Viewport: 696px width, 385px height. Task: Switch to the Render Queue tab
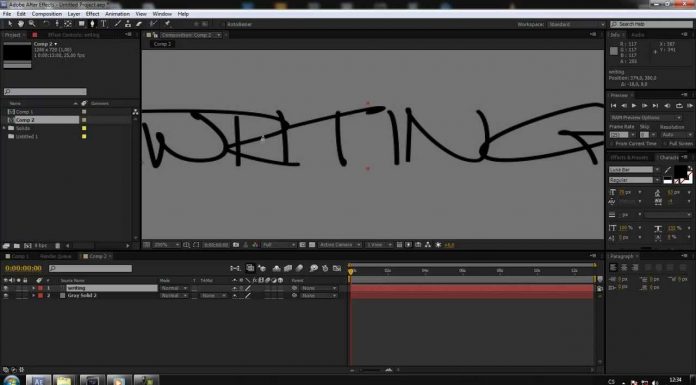(55, 256)
